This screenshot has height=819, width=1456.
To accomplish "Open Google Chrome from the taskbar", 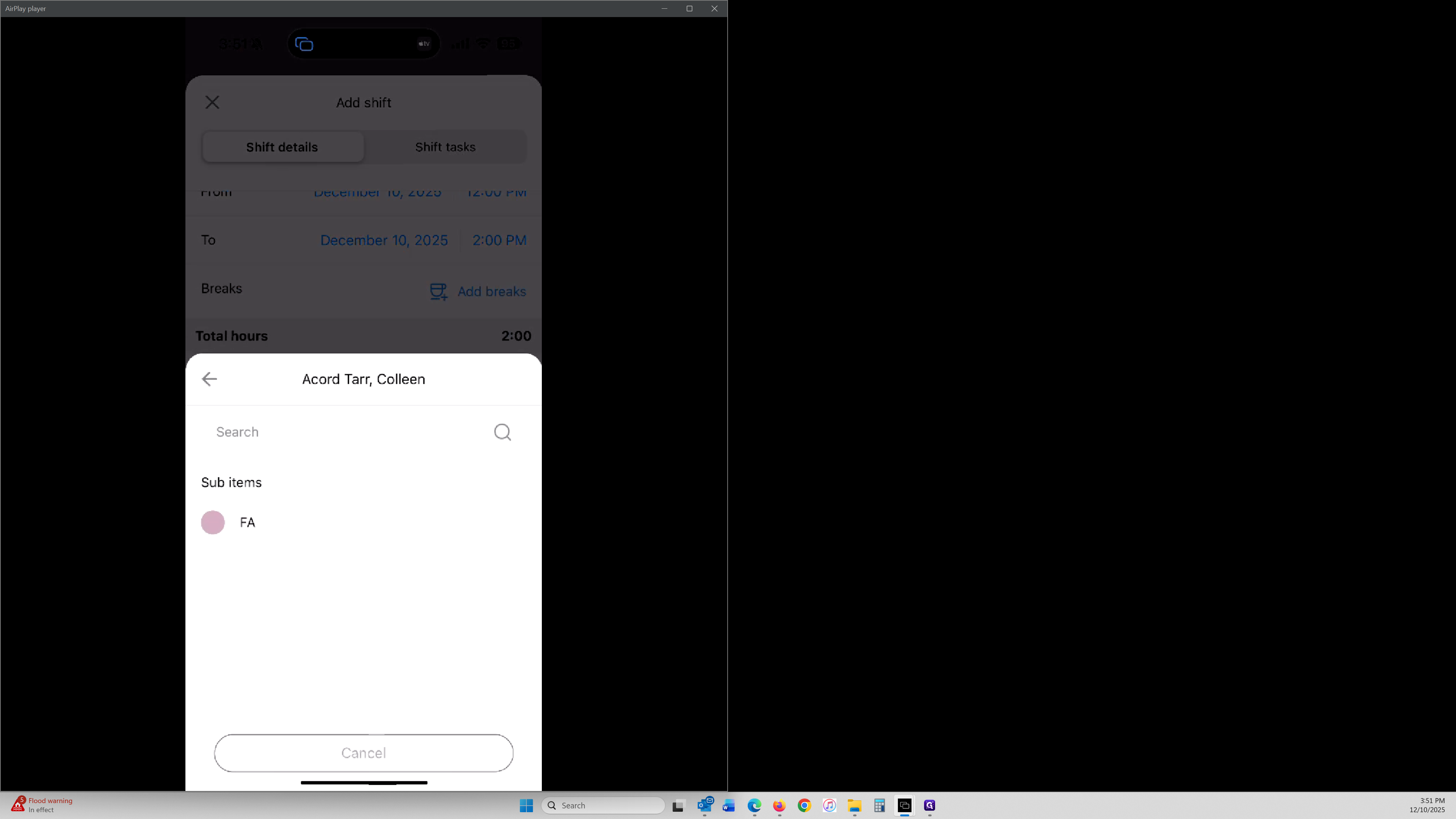I will [x=804, y=805].
